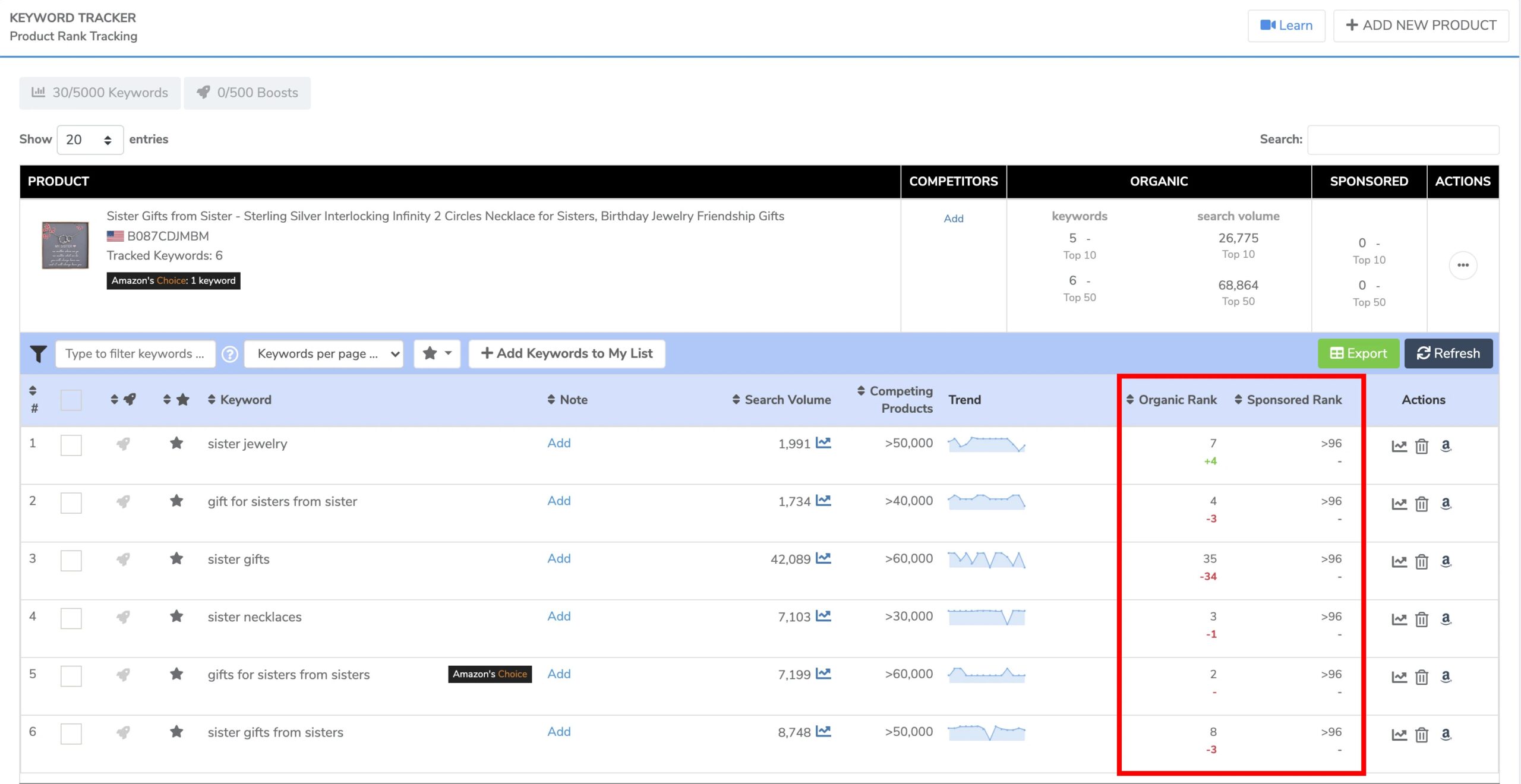Screen dimensions: 1521x784
Task: Toggle the select-all checkbox in header
Action: coord(71,400)
